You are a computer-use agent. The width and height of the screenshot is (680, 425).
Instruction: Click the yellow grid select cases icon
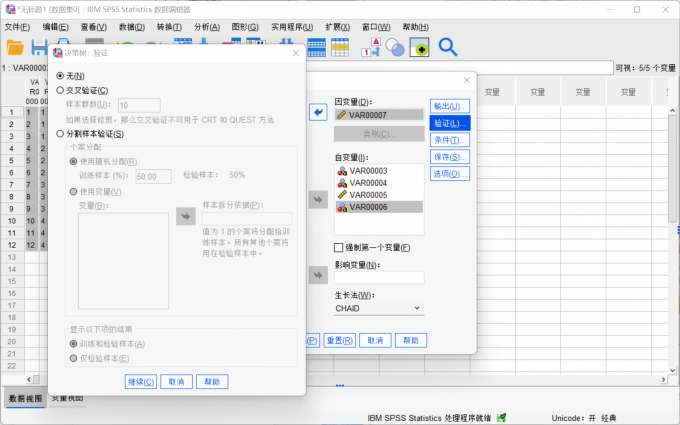340,47
